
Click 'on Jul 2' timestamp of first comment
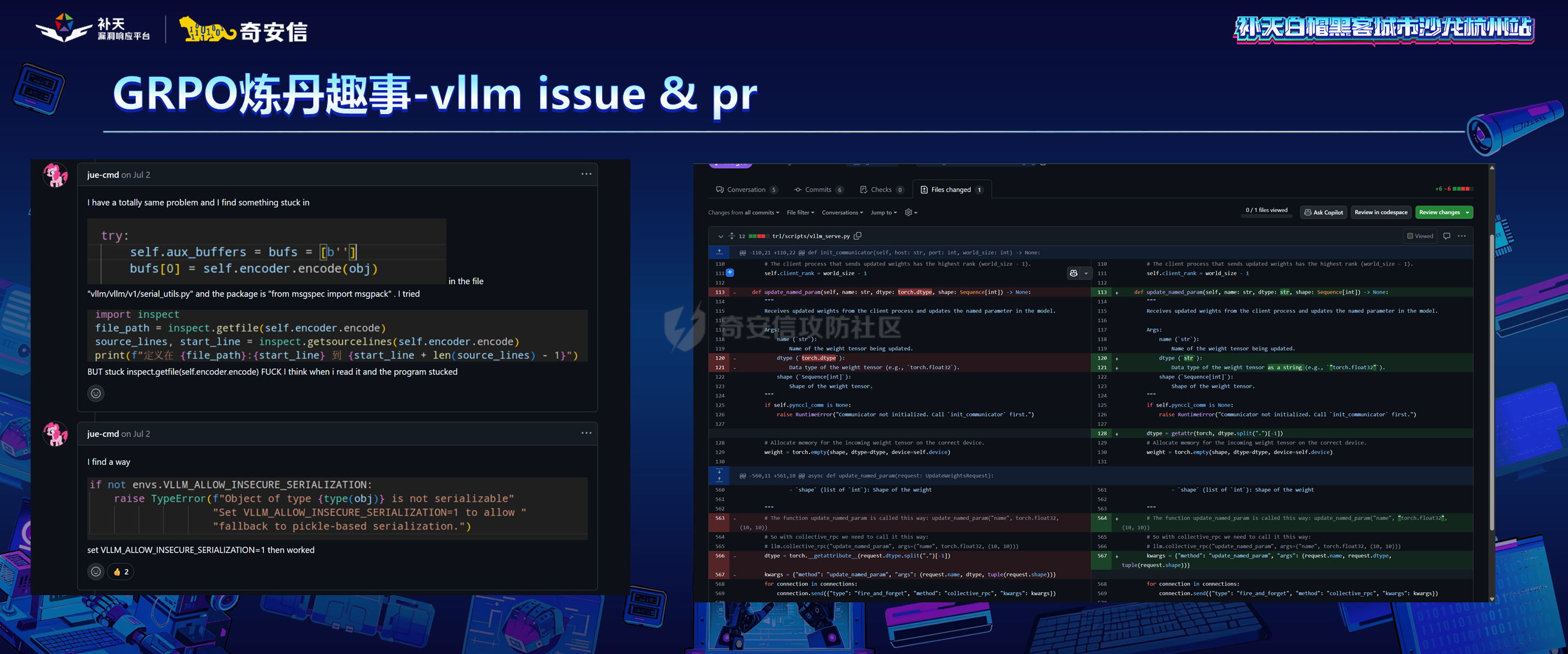tap(136, 175)
